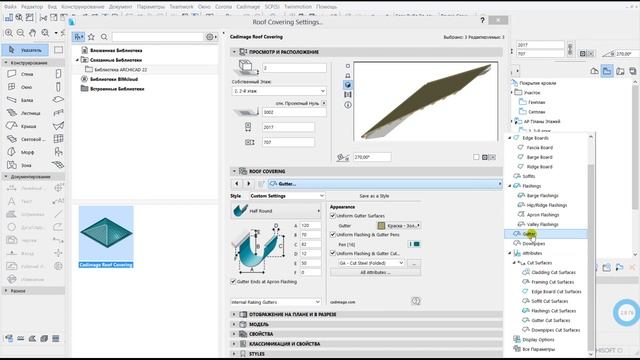640x360 pixels.
Task: Click the library search input field
Action: pos(158,37)
